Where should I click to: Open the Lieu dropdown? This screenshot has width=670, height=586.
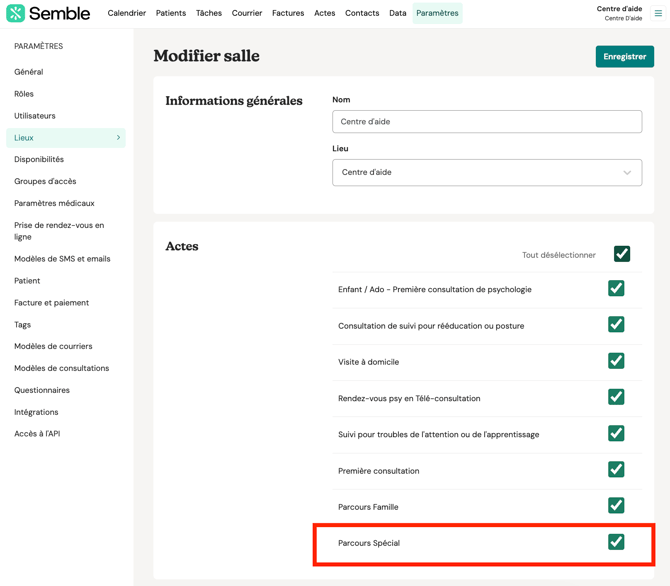click(x=487, y=172)
